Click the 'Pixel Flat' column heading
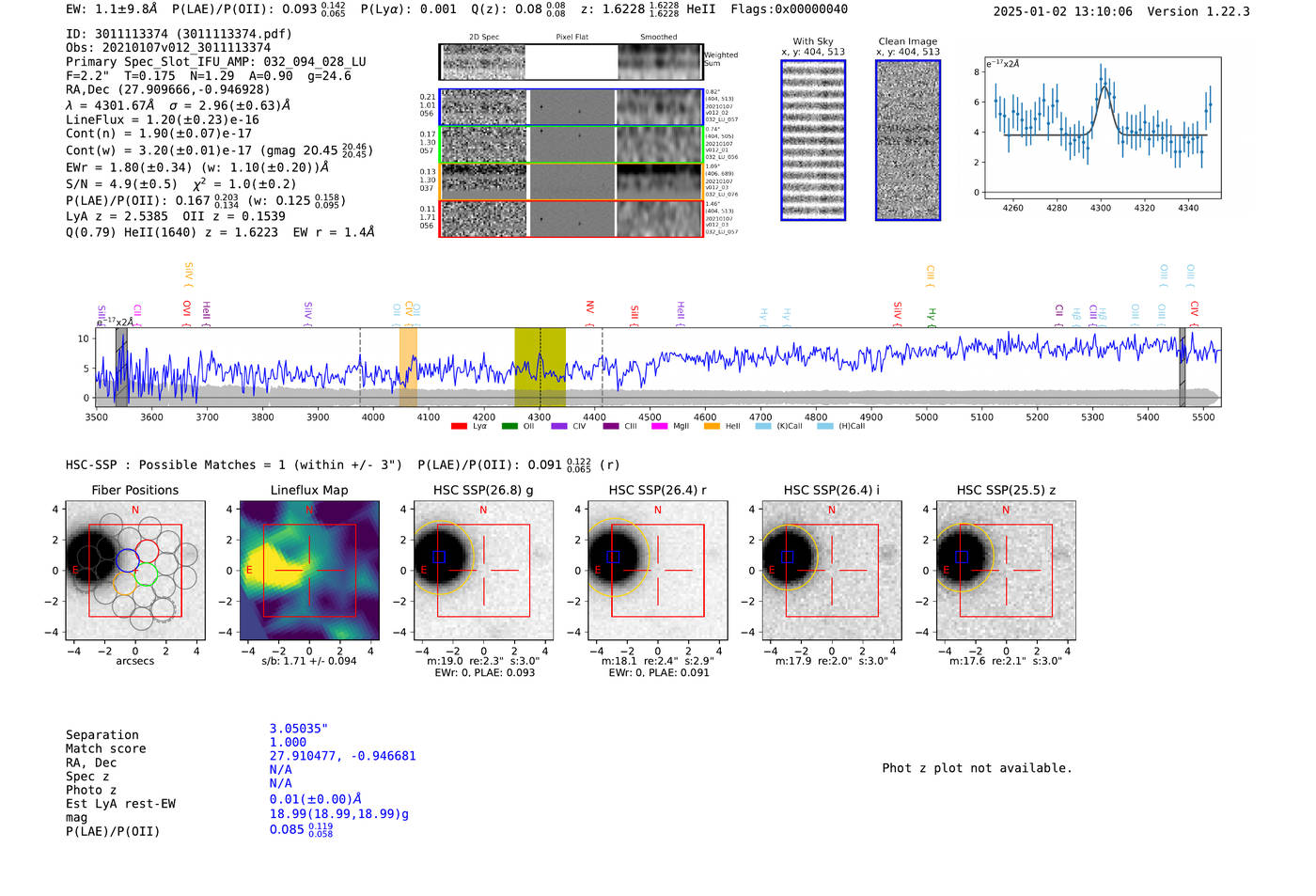Viewport: 1316px width, 896px height. (x=572, y=37)
